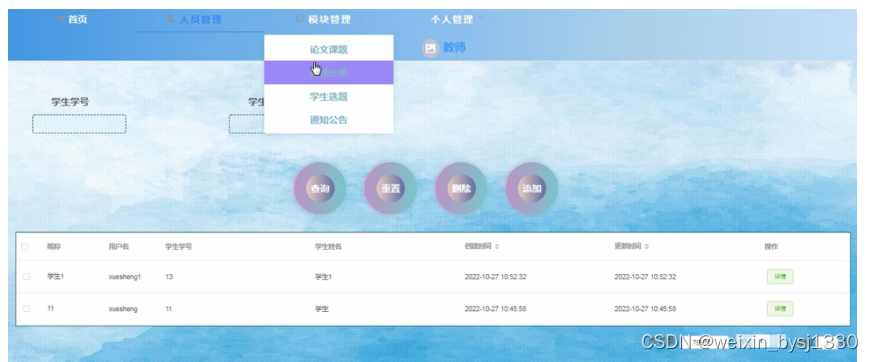The width and height of the screenshot is (874, 362).
Task: Click the avatar image icon beside 教师
Action: point(430,49)
